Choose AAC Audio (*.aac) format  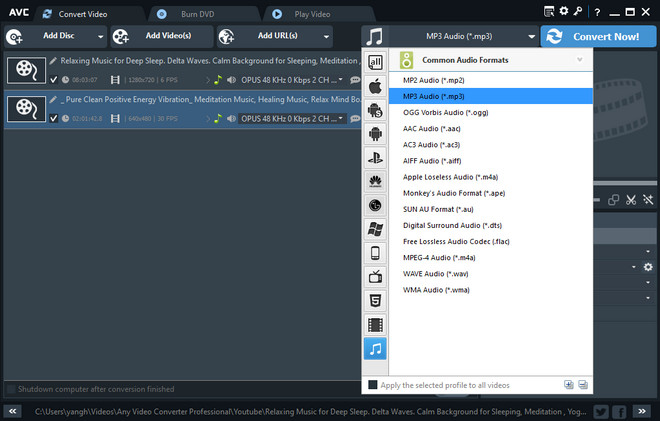coord(490,128)
